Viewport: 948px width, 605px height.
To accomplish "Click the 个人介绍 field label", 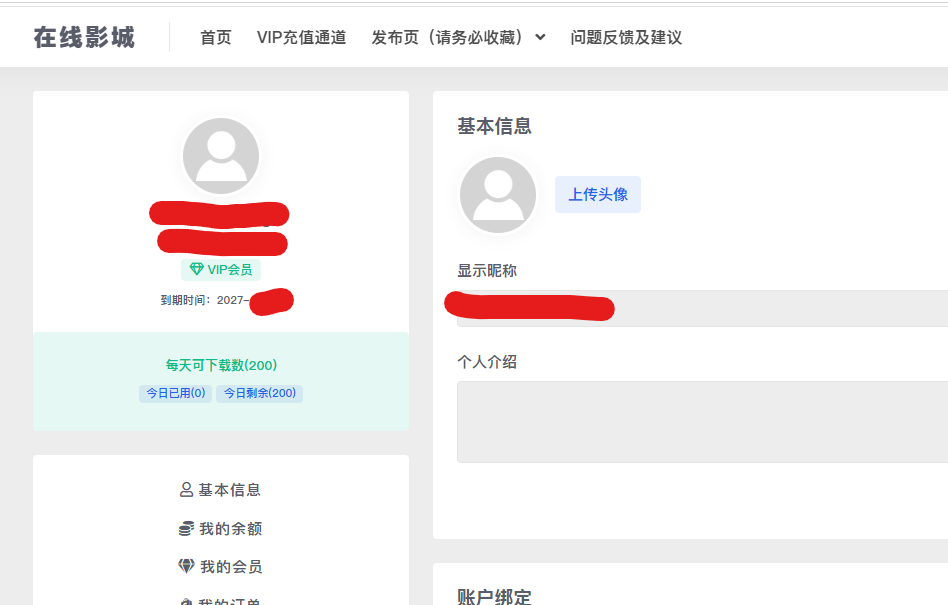I will click(x=487, y=362).
